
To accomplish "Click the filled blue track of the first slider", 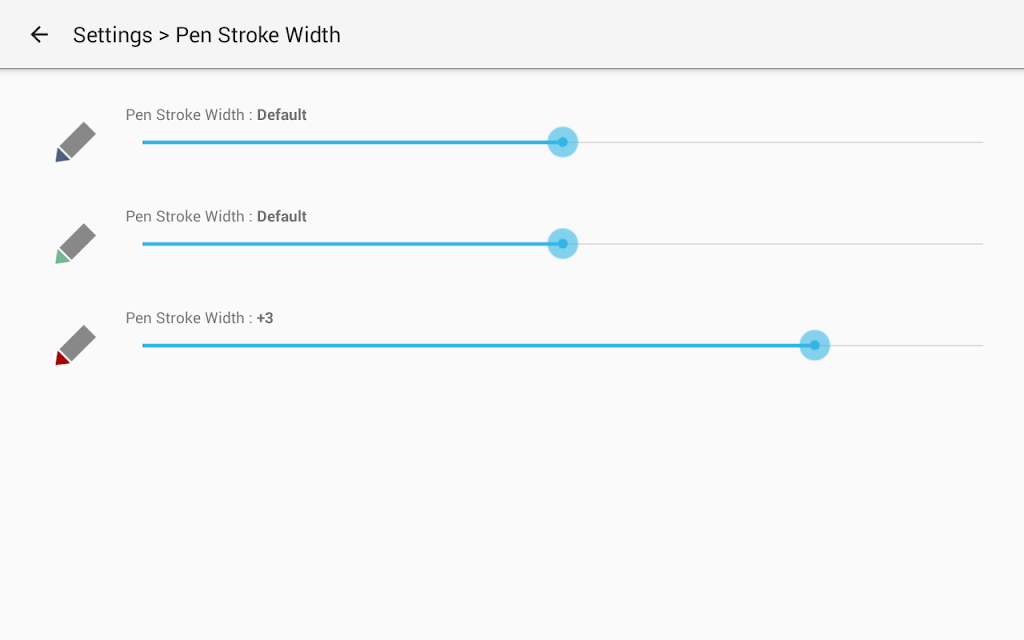I will [x=345, y=142].
